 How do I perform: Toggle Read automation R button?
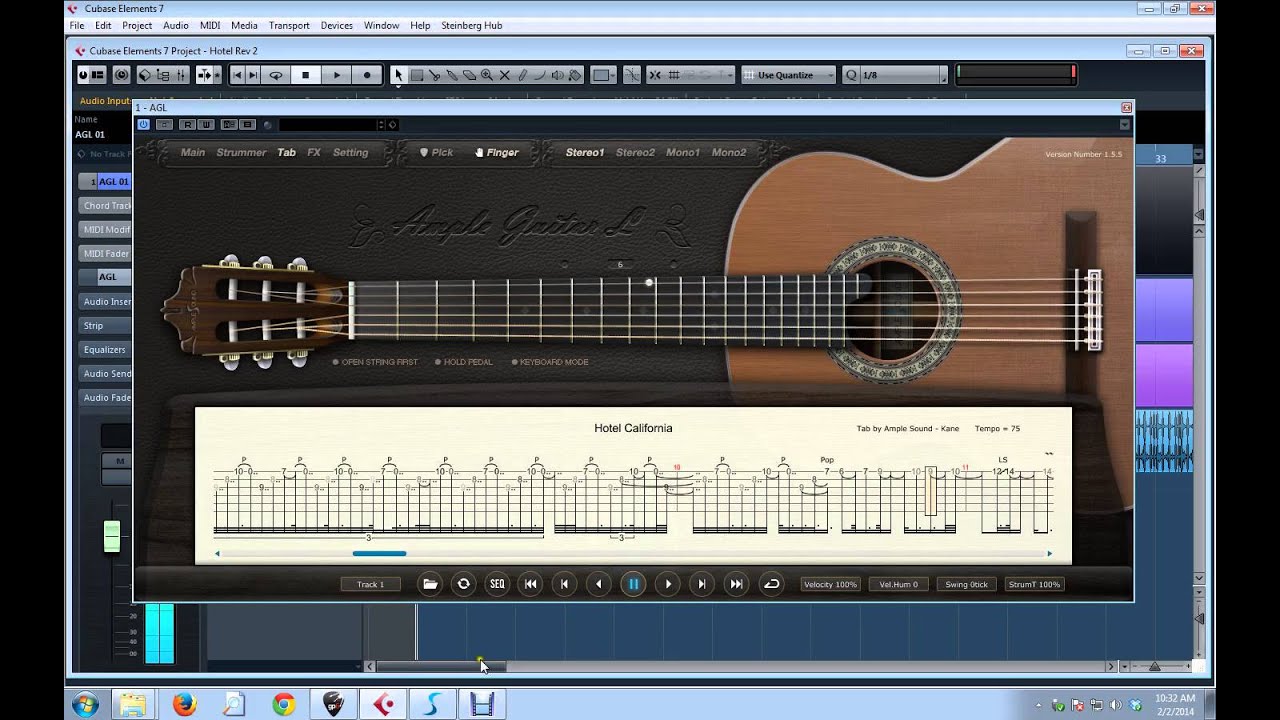188,124
